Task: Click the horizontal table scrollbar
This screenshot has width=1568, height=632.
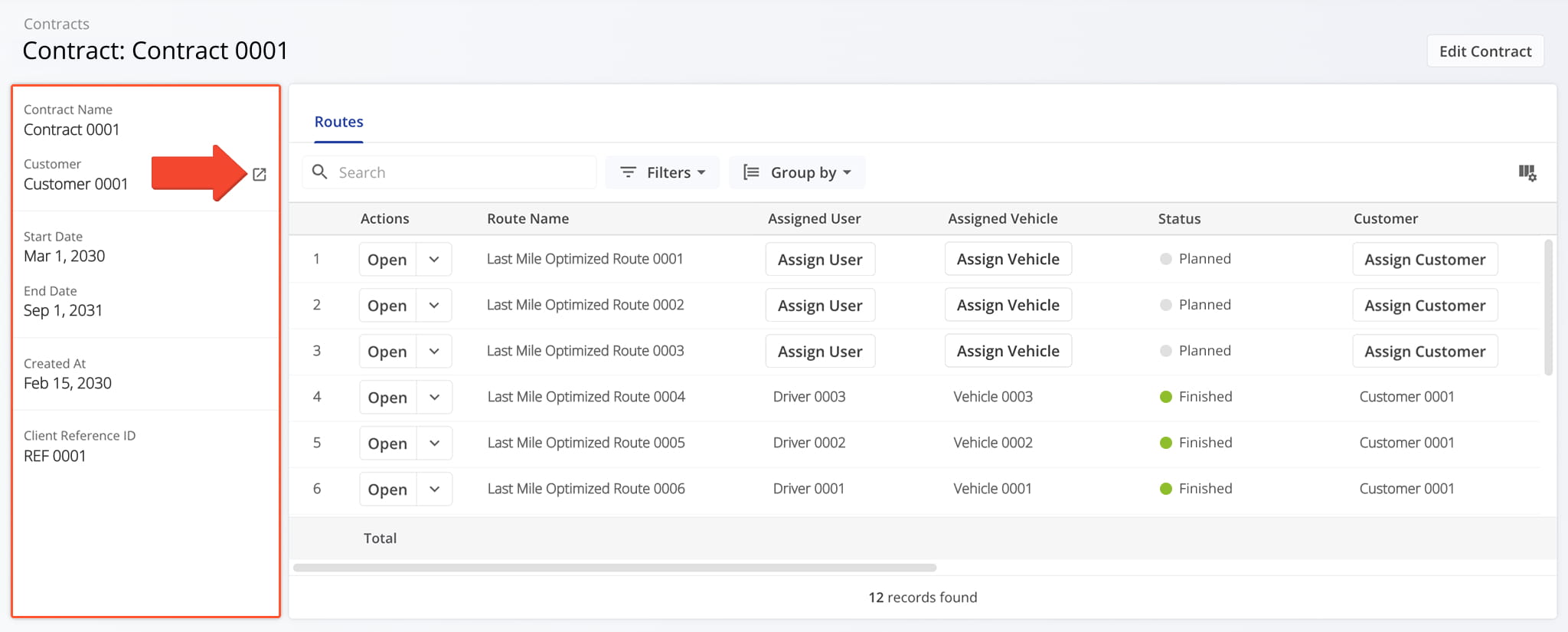Action: 614,568
